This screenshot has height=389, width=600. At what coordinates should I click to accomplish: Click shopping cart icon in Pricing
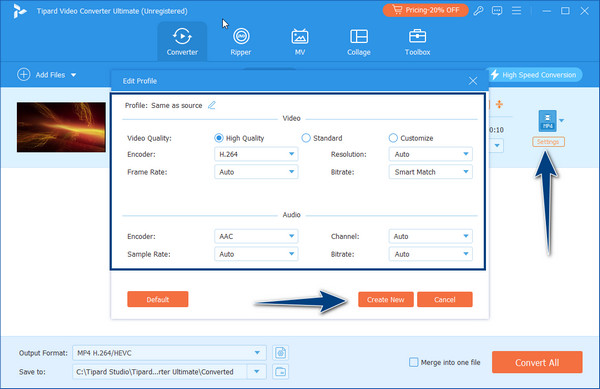tap(397, 10)
